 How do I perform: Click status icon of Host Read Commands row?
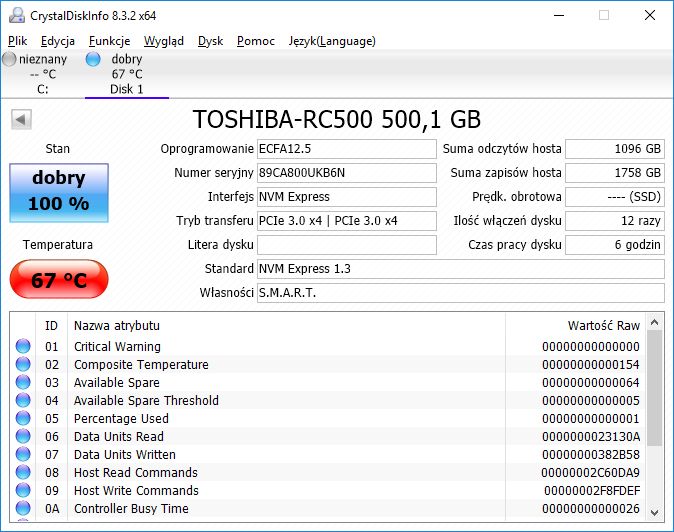23,472
